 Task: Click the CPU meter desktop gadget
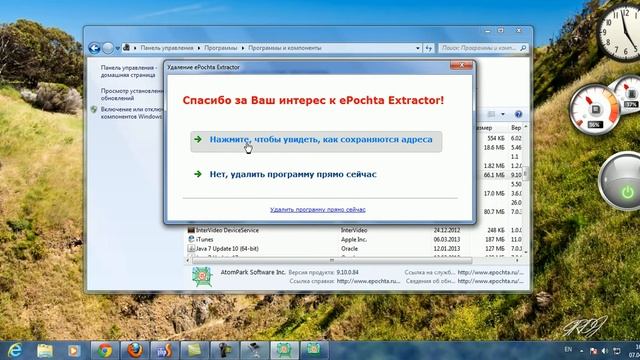(x=594, y=109)
